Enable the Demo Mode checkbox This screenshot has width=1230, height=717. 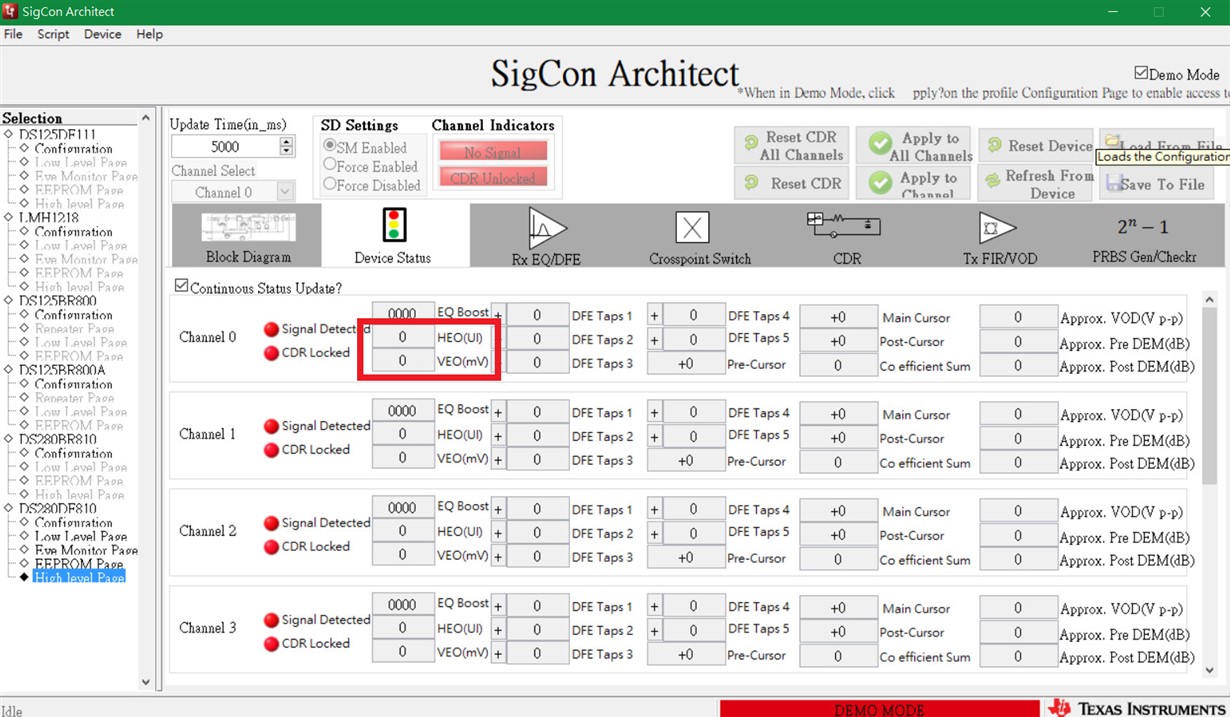click(x=1141, y=74)
